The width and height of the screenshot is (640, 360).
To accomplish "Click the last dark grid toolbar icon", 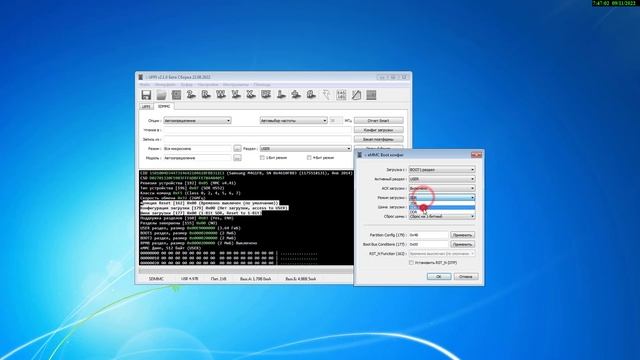I will [371, 95].
